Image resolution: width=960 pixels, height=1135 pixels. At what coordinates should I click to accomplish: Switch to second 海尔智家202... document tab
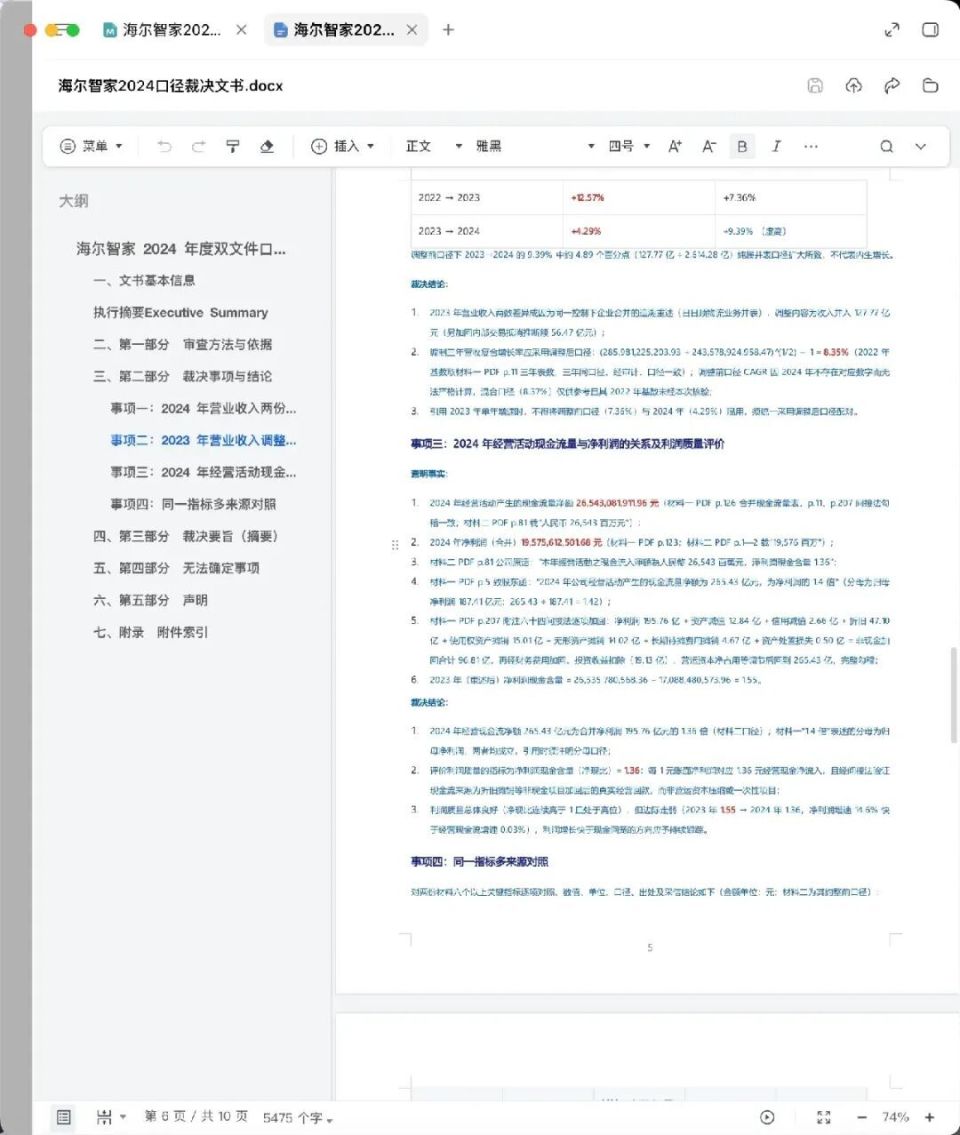pos(335,30)
